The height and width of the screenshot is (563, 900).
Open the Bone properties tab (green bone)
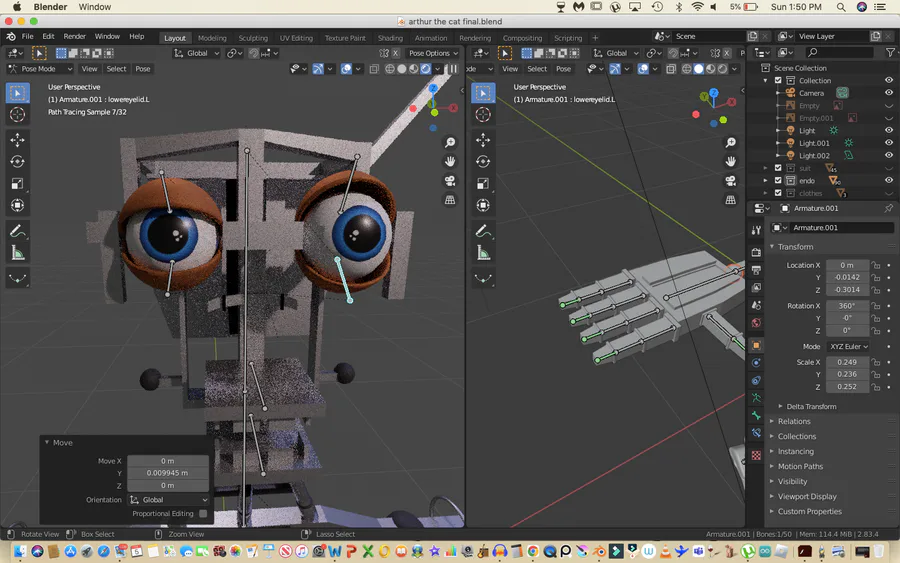756,416
